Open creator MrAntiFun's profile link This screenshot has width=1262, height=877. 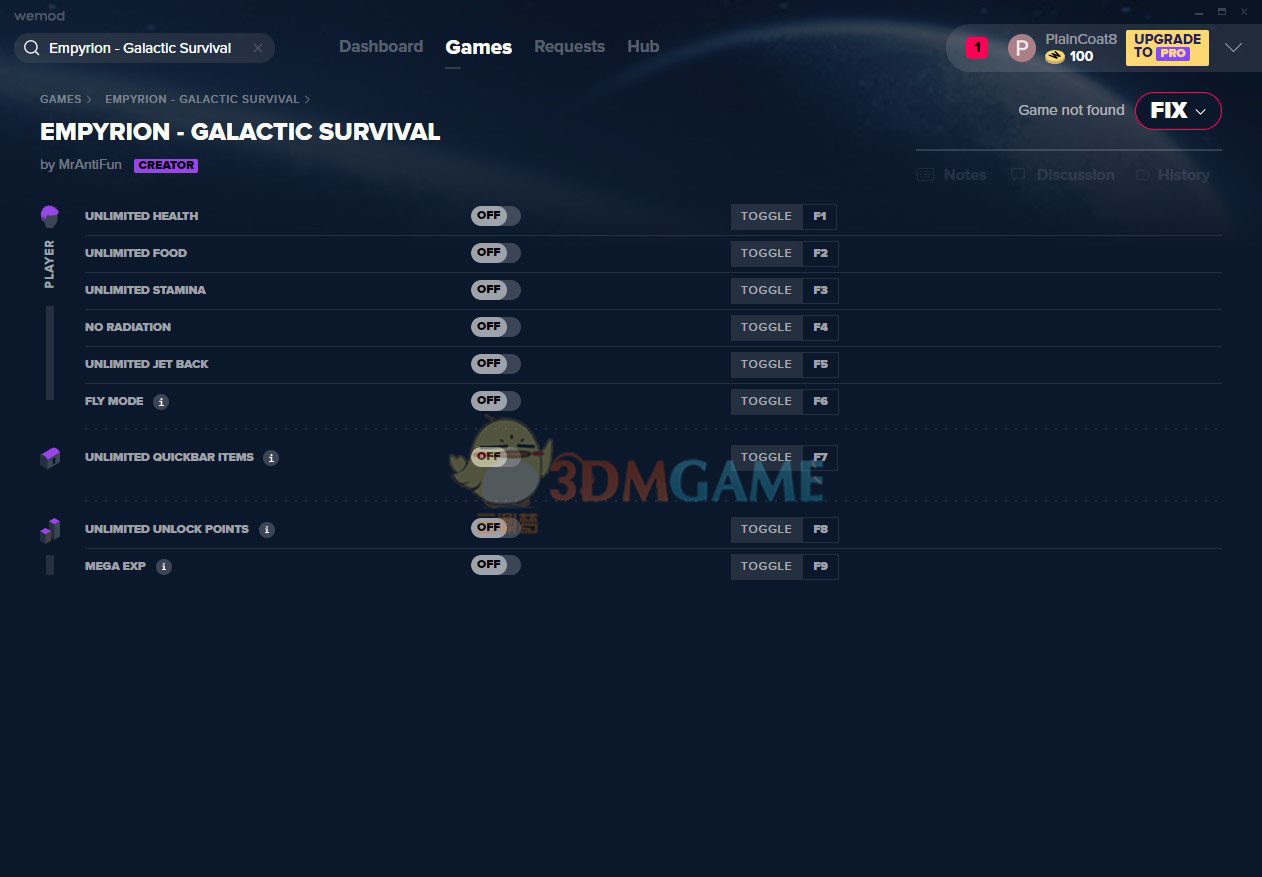coord(90,165)
